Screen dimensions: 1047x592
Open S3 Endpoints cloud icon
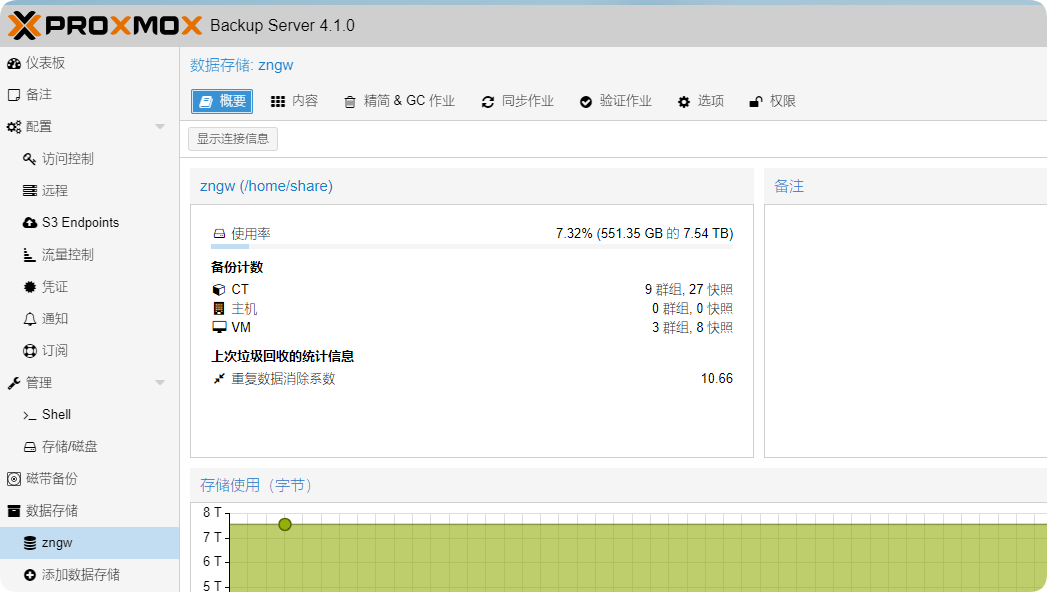30,223
